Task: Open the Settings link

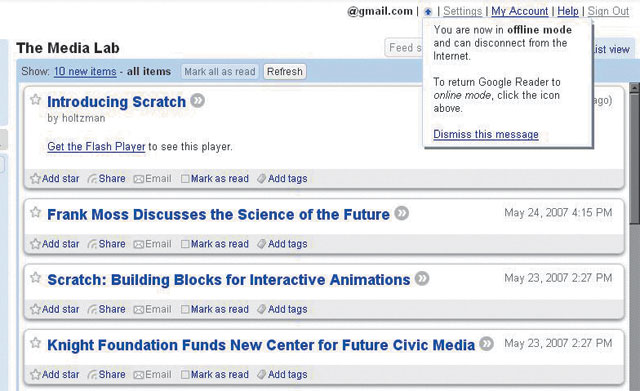Action: tap(462, 11)
